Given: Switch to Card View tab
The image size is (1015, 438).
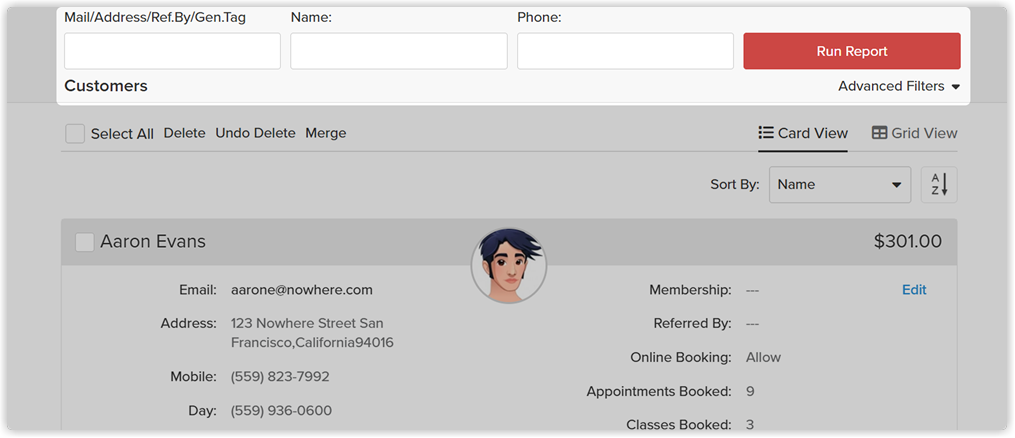Looking at the screenshot, I should click(x=803, y=133).
